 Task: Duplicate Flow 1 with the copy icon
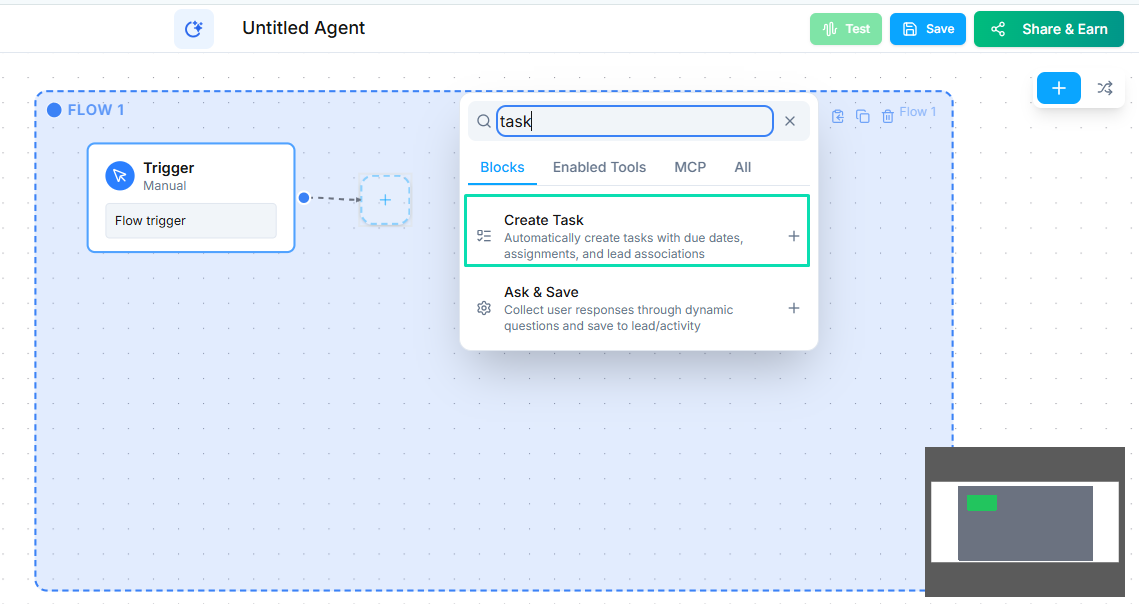(862, 115)
